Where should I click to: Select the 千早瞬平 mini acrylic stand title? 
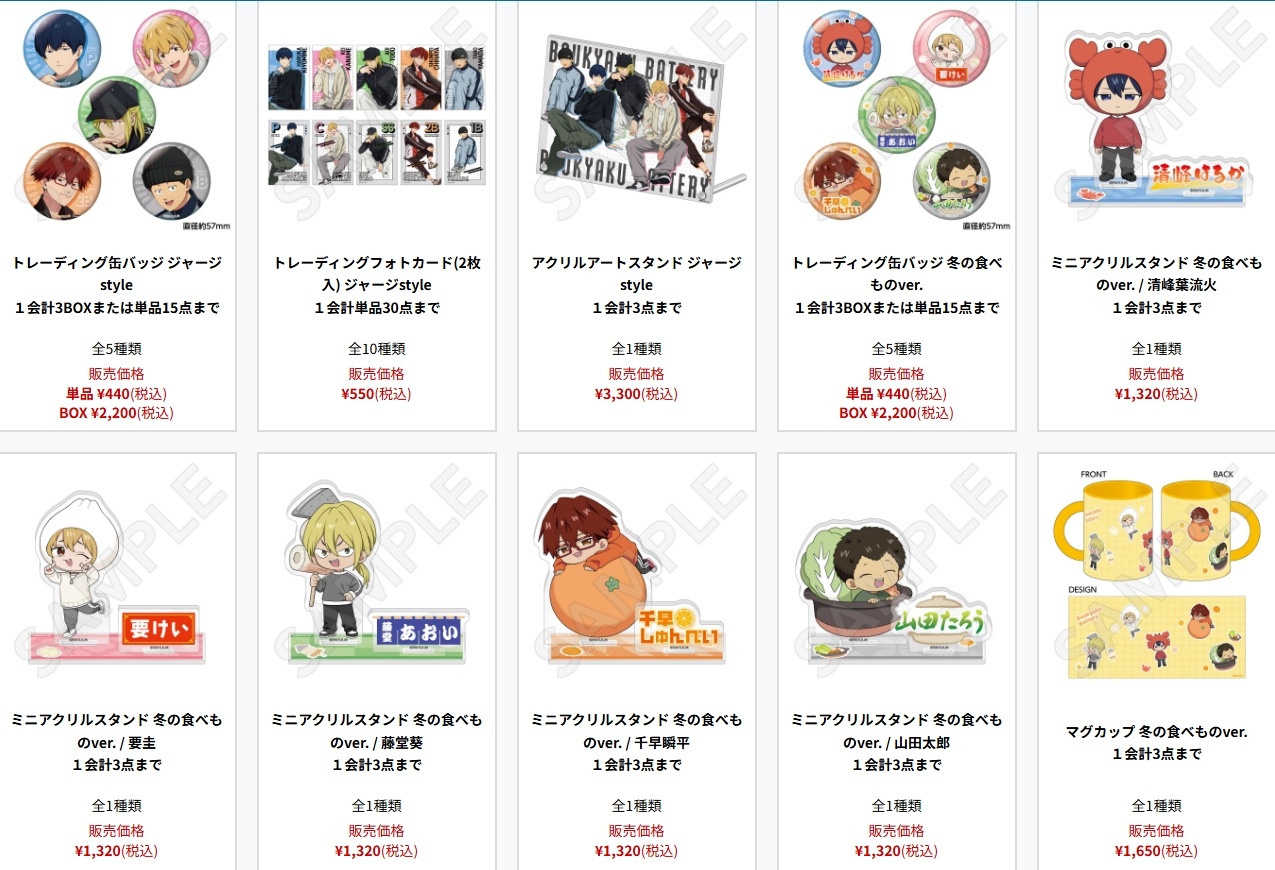637,731
